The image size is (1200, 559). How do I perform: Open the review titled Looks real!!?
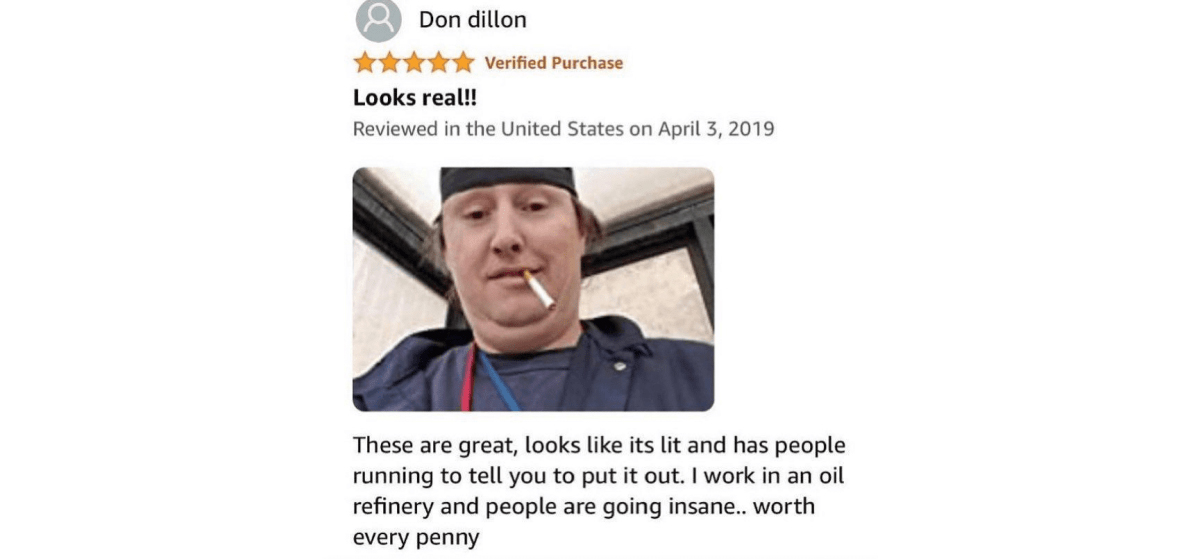408,98
